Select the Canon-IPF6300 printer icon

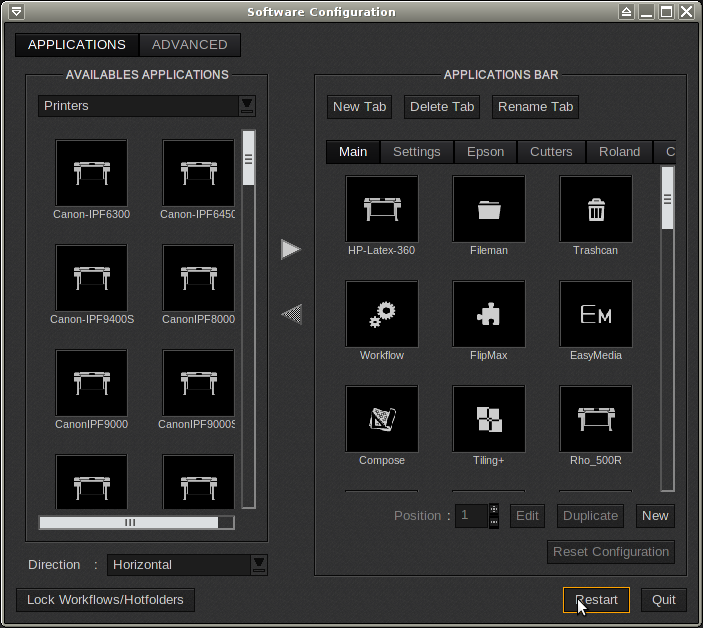[x=91, y=173]
